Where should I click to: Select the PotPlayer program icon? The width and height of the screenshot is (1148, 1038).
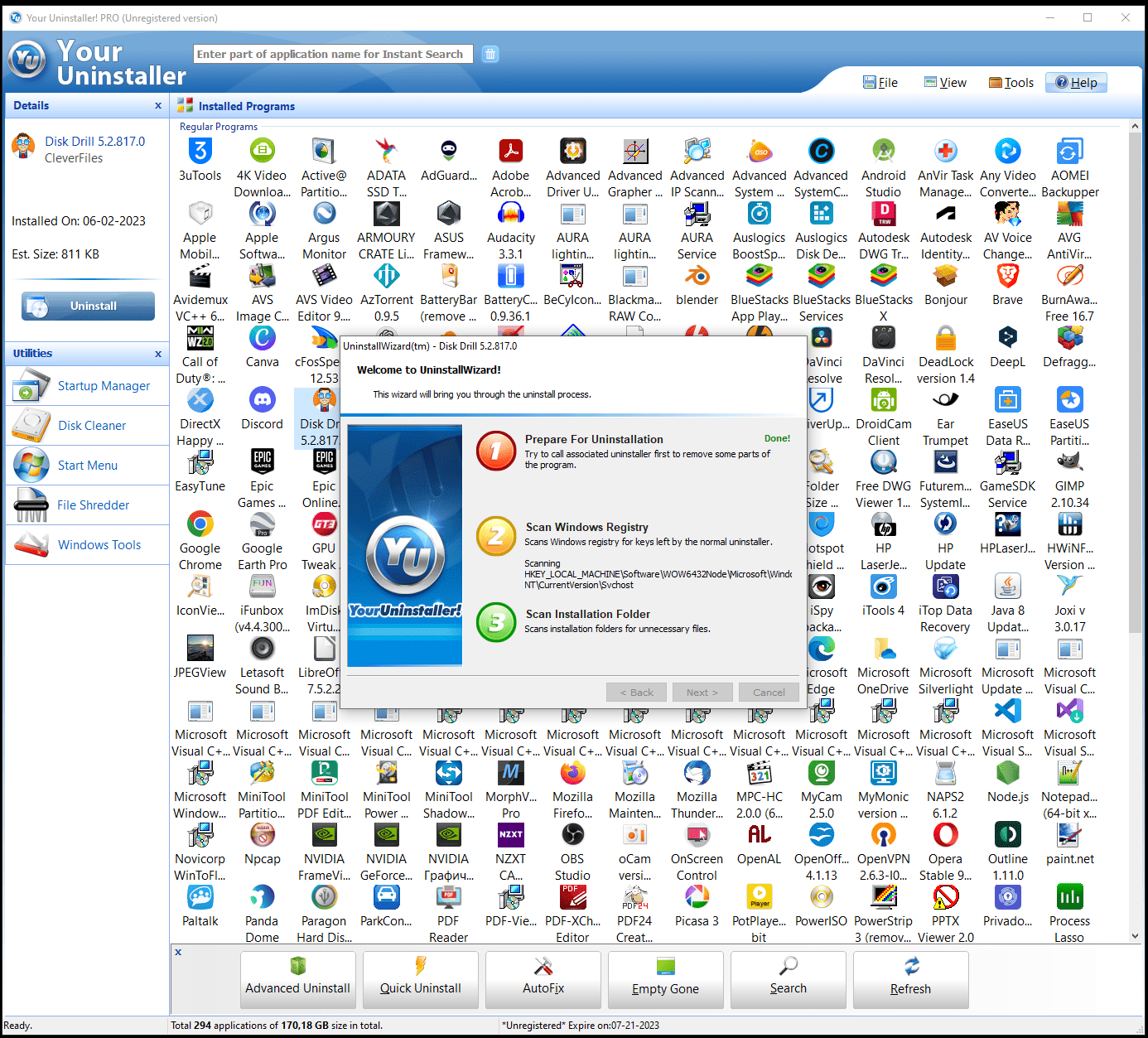(760, 897)
